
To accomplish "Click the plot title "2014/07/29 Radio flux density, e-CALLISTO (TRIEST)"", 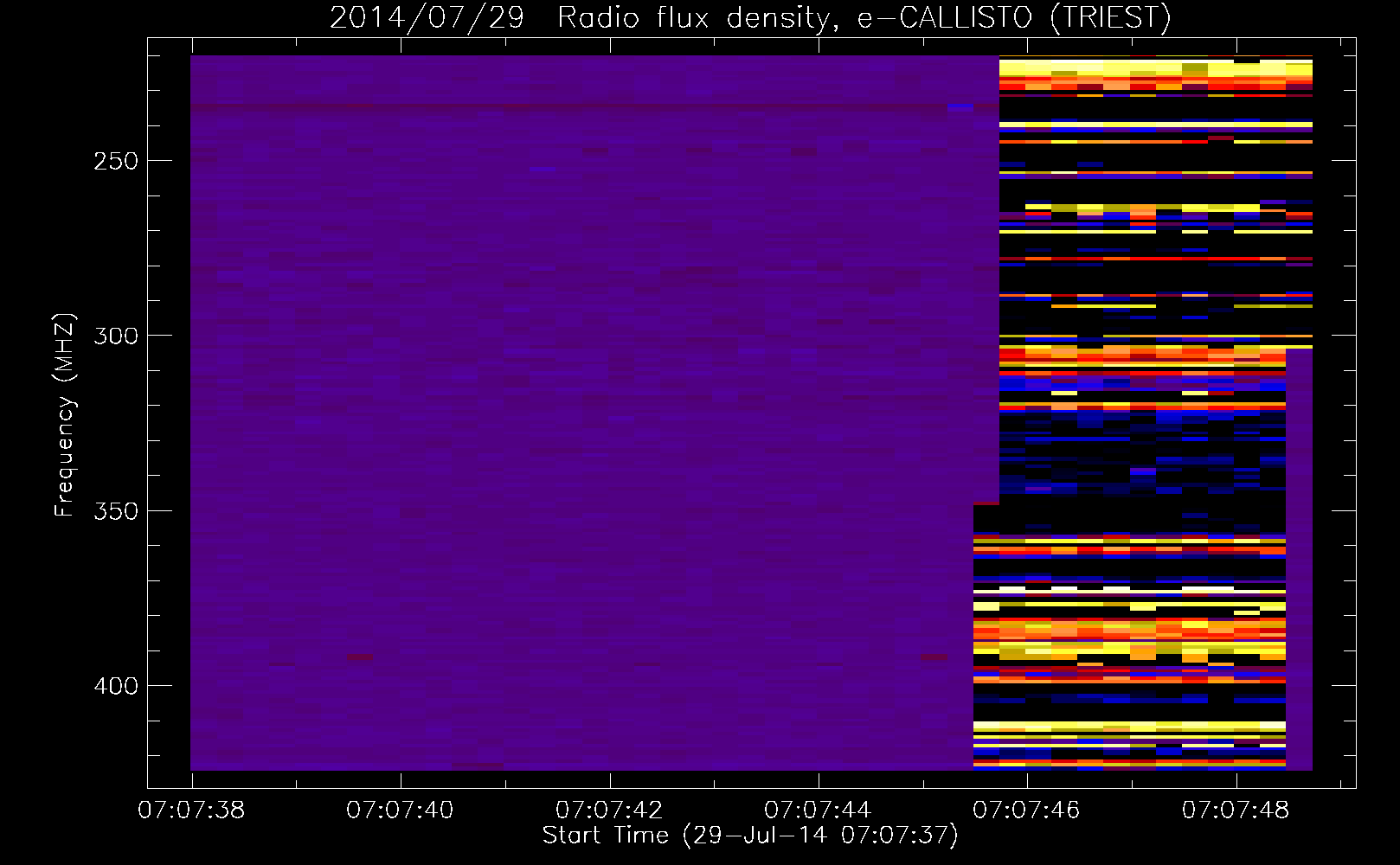I will 750,18.
